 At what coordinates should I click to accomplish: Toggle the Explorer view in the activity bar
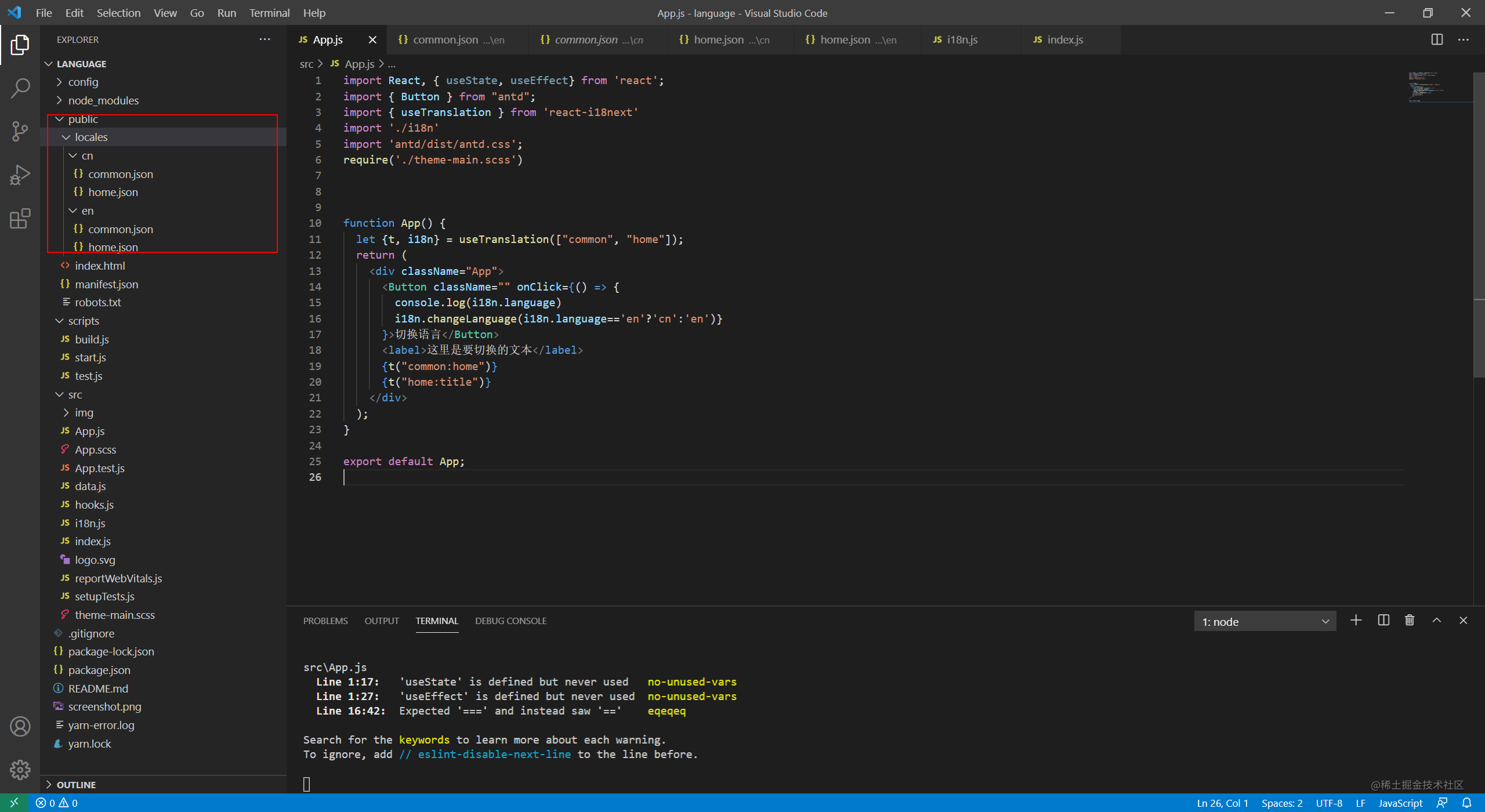click(20, 45)
